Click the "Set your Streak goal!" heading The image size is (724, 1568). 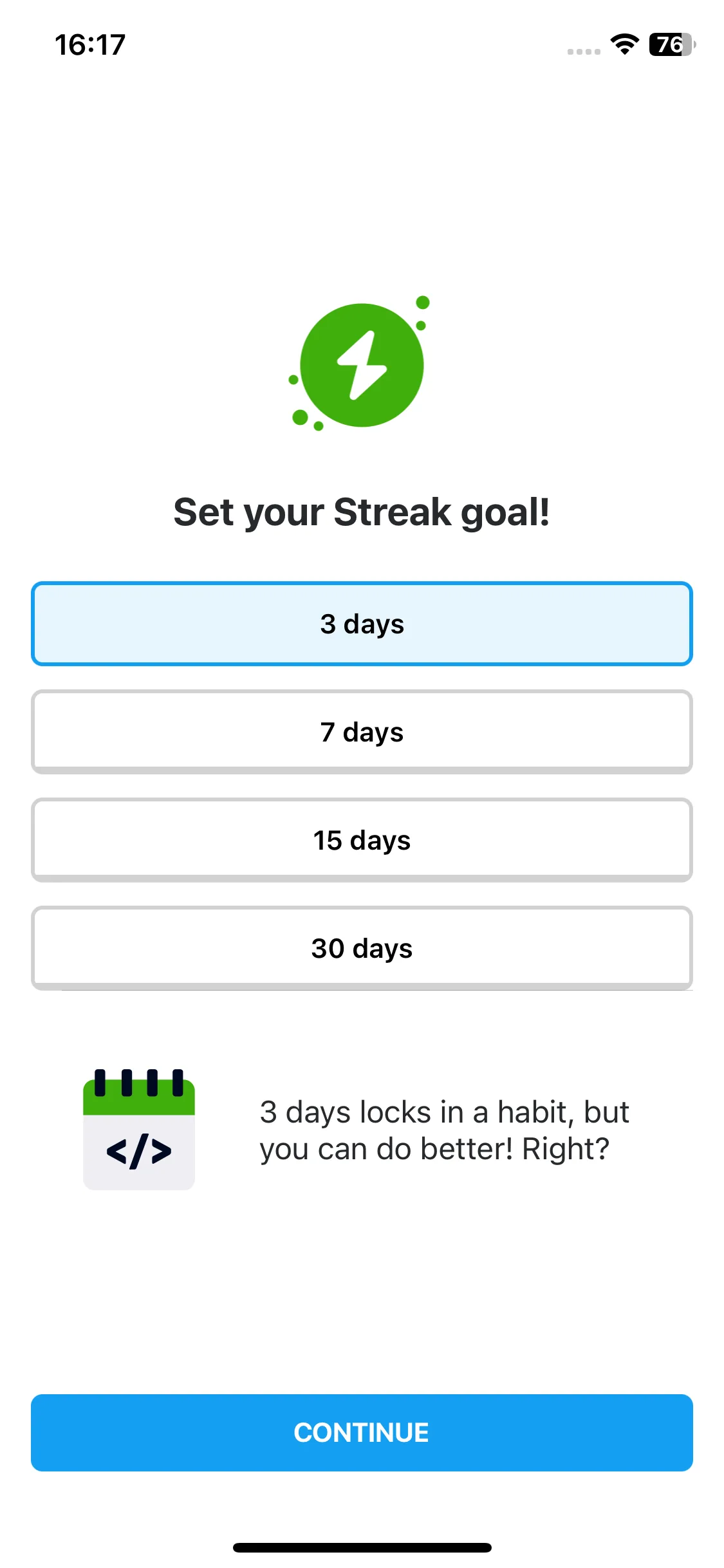(362, 512)
